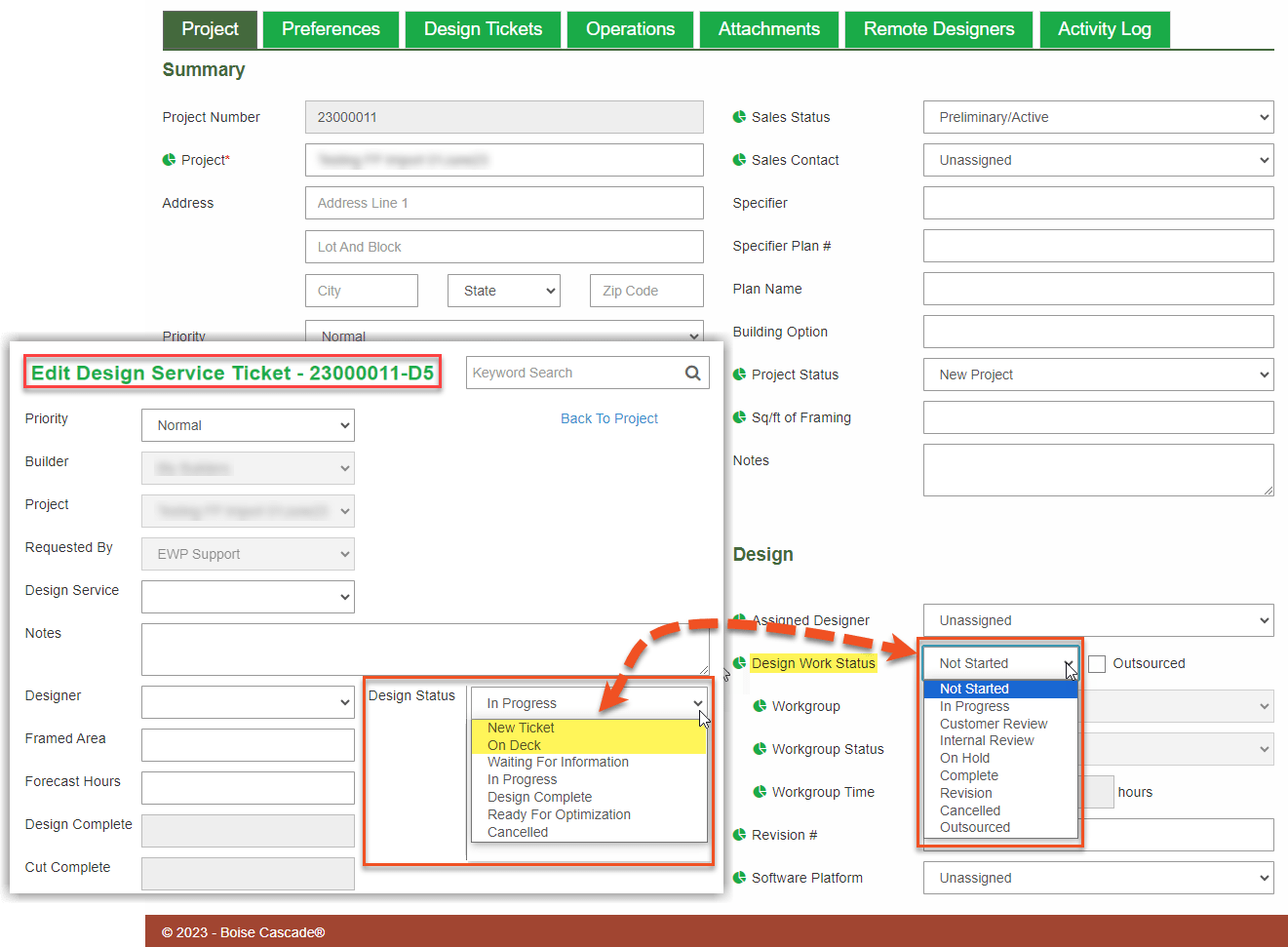The height and width of the screenshot is (947, 1288).
Task: Click the pie icon beside Sales Status
Action: click(739, 117)
